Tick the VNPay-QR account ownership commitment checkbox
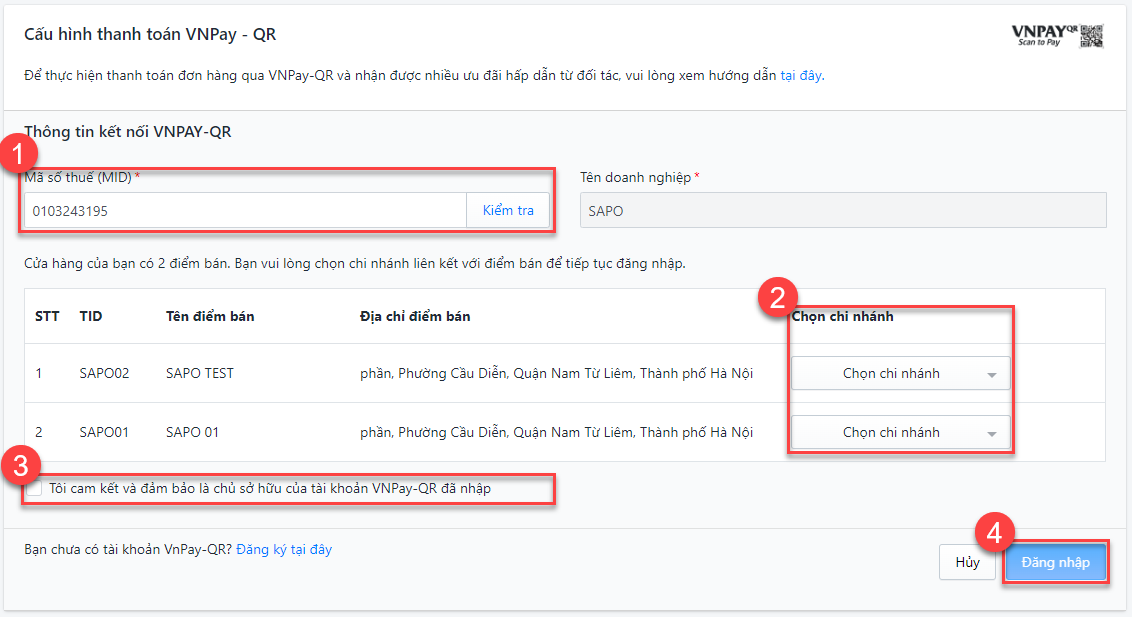The image size is (1132, 617). tap(35, 489)
